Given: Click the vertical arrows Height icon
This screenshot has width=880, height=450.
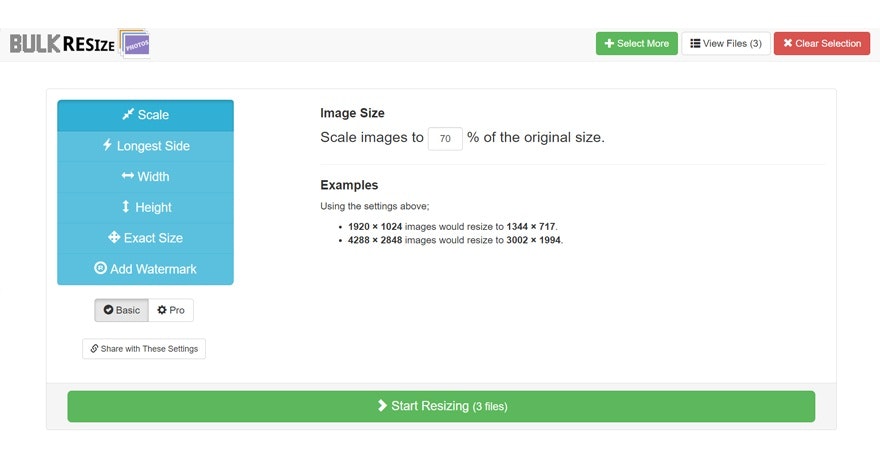Looking at the screenshot, I should click(x=126, y=207).
